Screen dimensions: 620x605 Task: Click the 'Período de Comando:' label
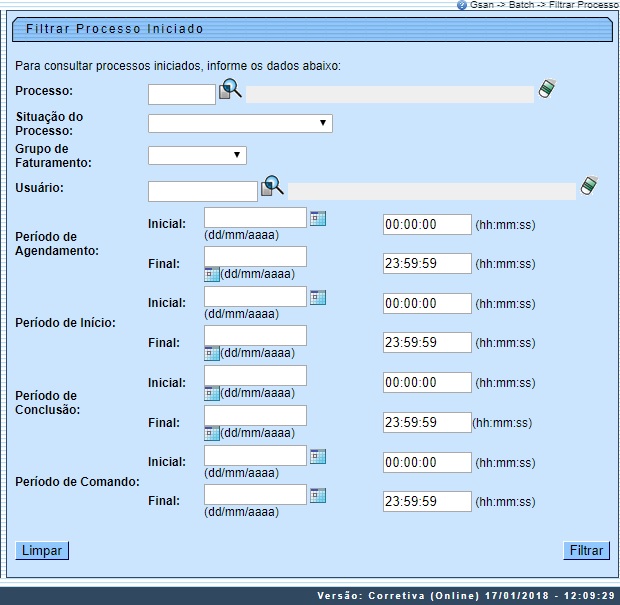78,482
